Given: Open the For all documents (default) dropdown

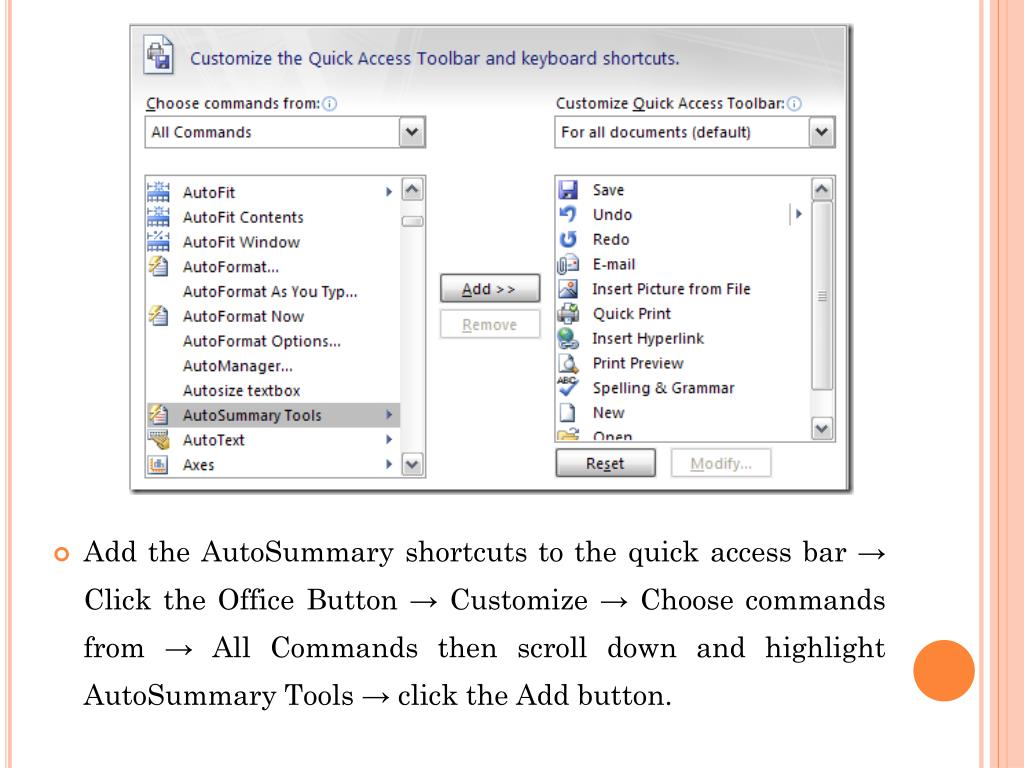Looking at the screenshot, I should click(x=822, y=132).
